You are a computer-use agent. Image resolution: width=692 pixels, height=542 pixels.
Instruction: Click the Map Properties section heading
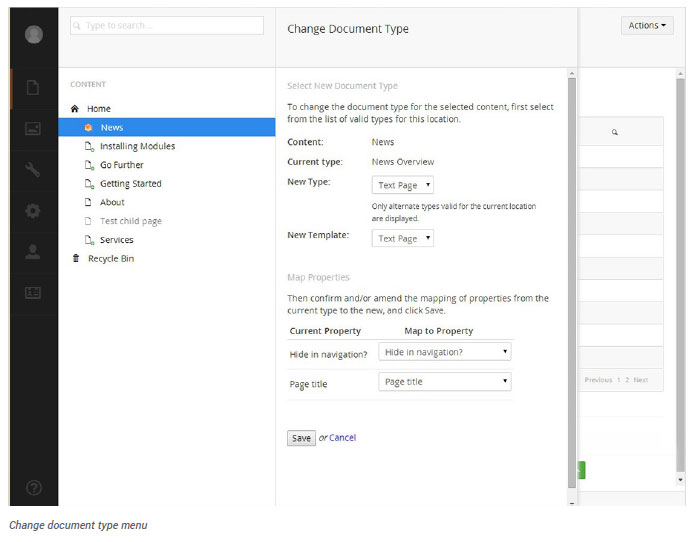(x=318, y=277)
